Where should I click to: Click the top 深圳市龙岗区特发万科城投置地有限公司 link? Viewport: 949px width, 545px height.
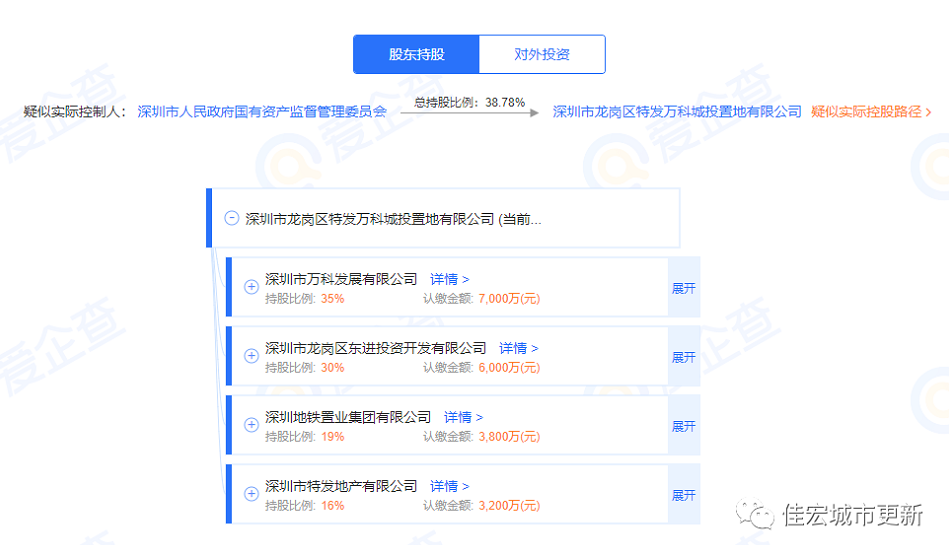click(677, 112)
